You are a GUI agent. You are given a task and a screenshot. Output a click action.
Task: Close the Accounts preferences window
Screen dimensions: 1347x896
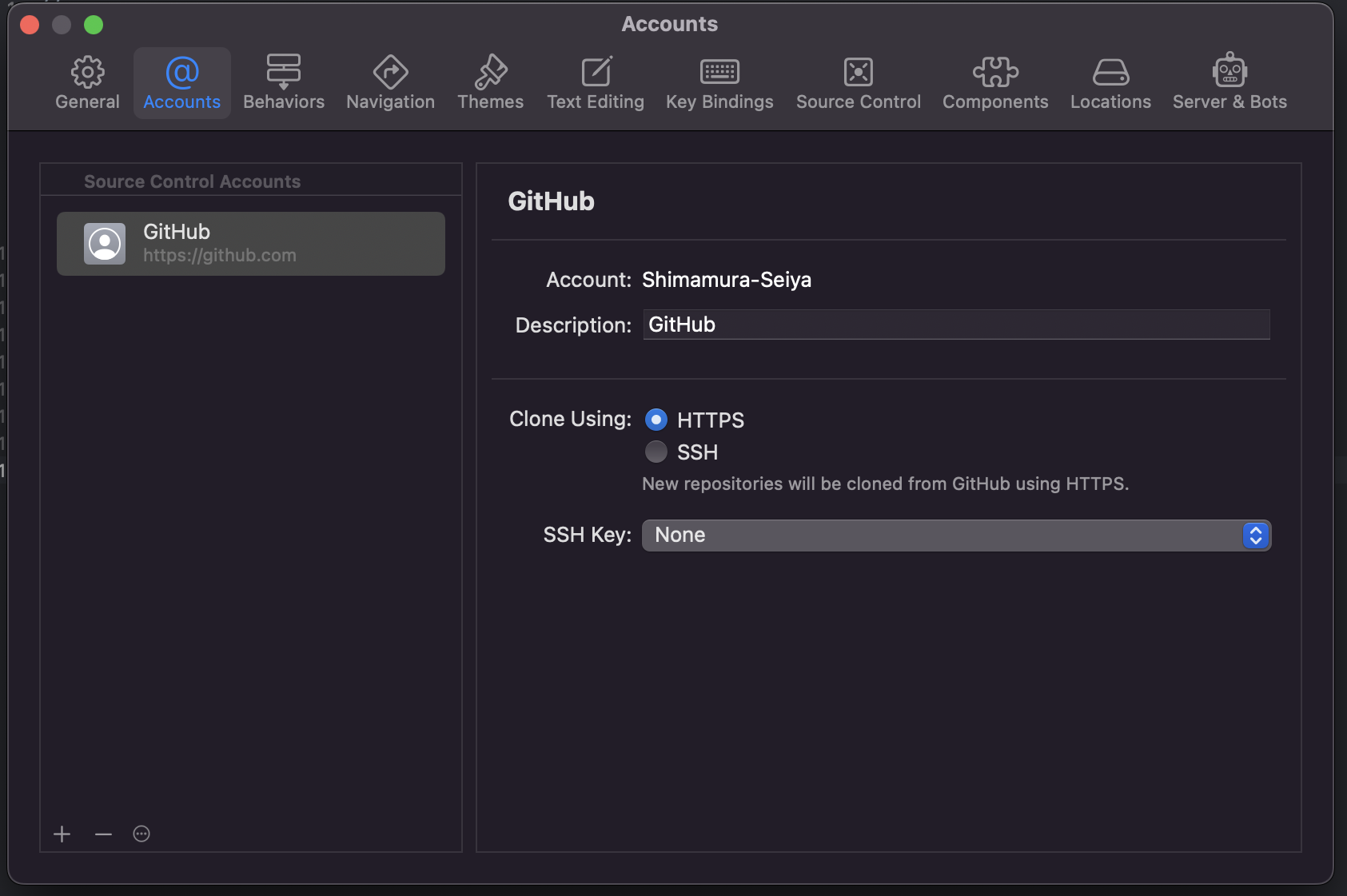point(30,25)
